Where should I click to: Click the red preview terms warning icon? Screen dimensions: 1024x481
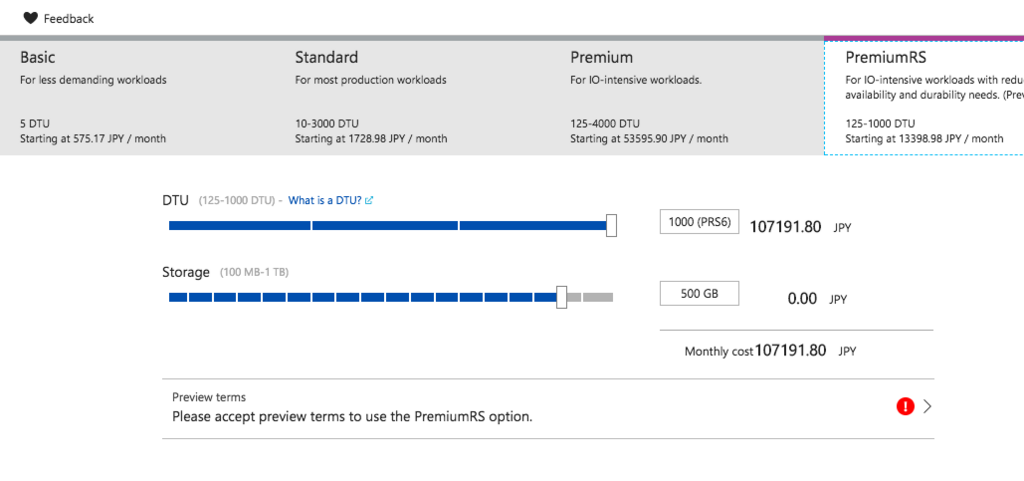(905, 406)
